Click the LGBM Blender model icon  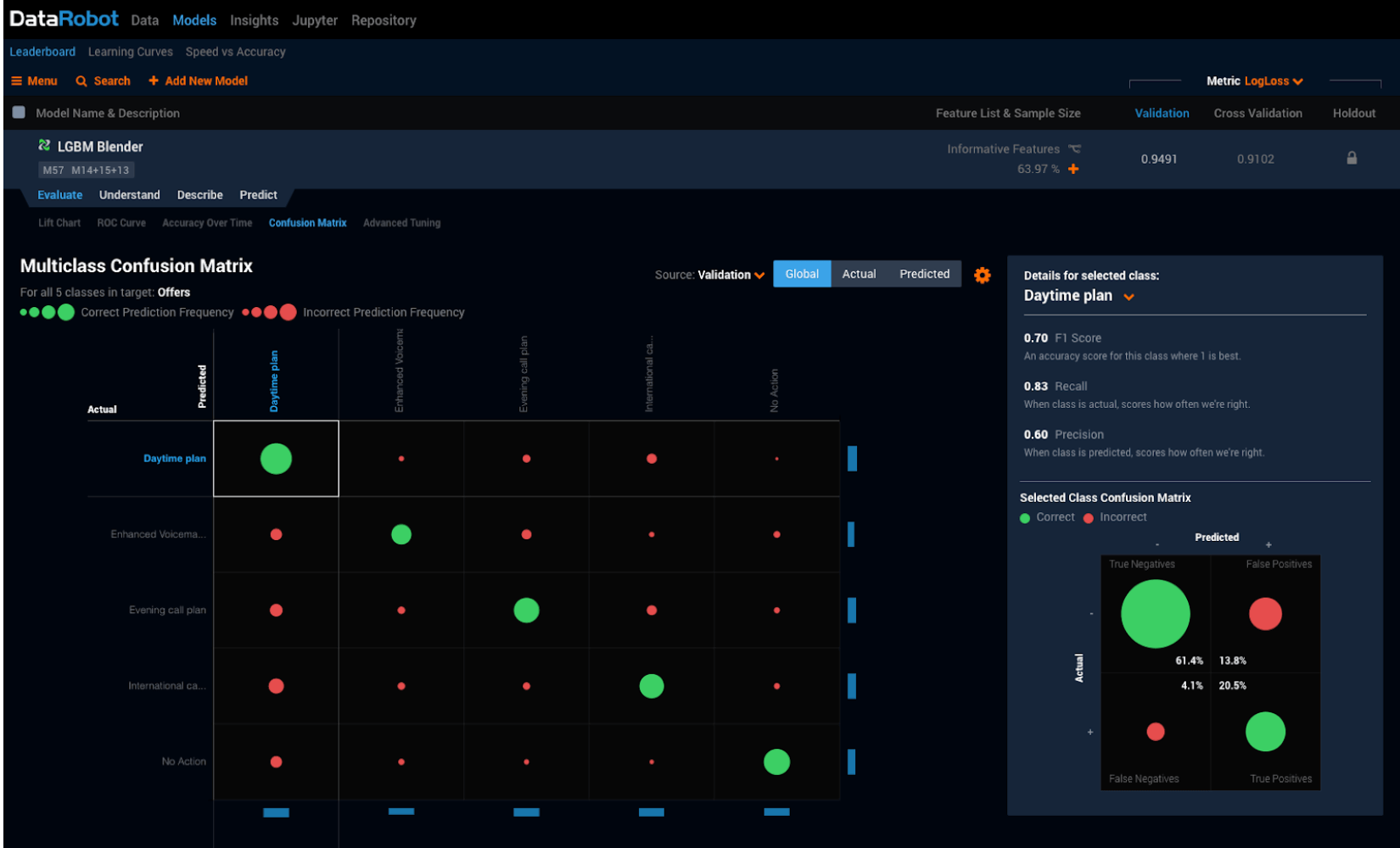[44, 146]
